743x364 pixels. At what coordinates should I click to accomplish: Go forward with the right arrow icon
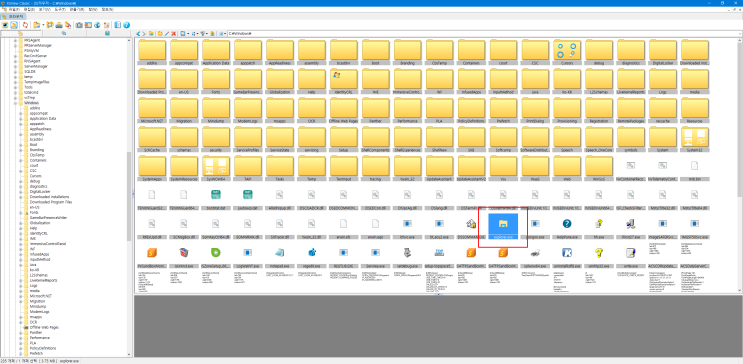(x=144, y=34)
